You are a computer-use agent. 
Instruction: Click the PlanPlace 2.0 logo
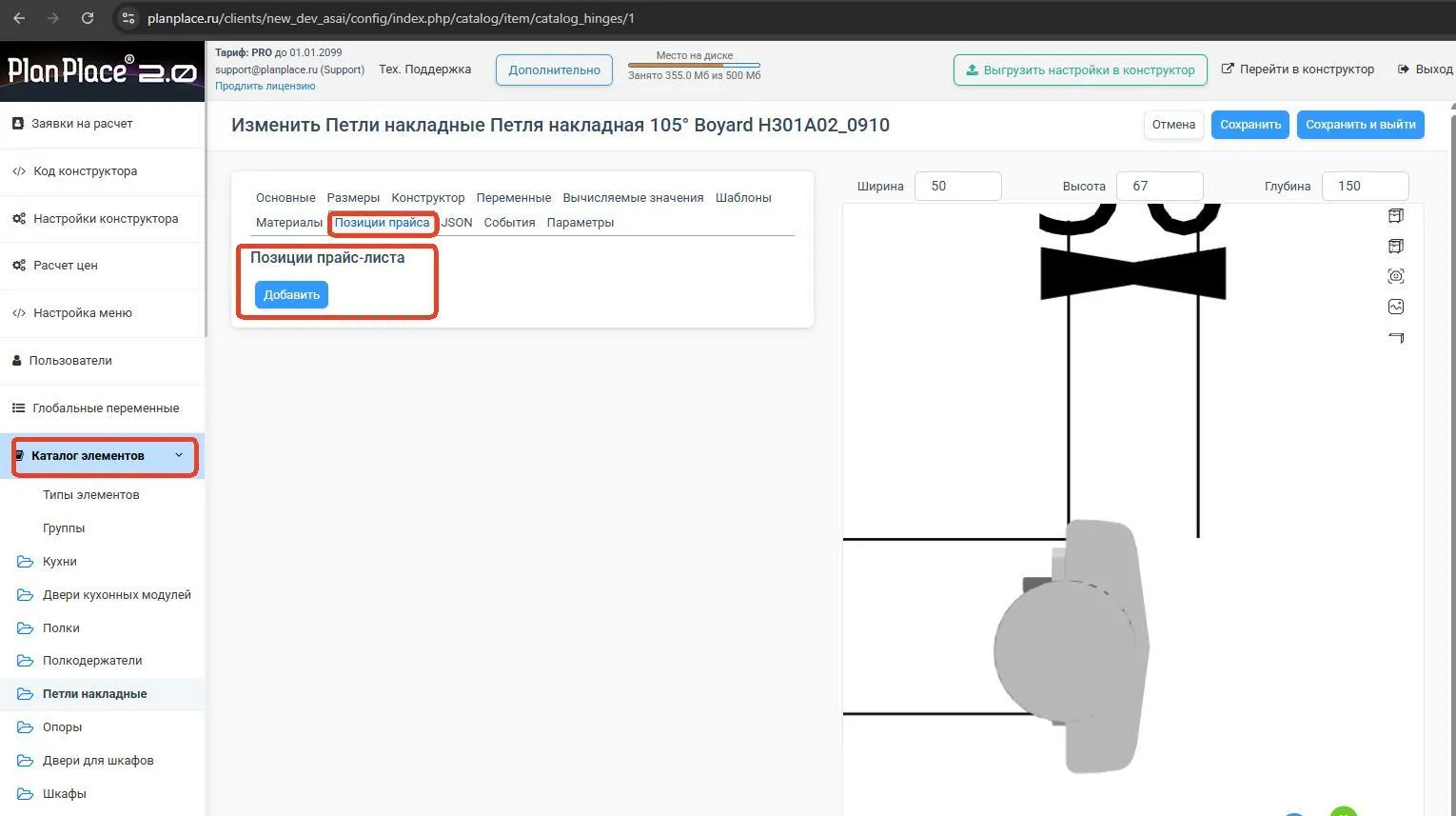click(x=102, y=71)
